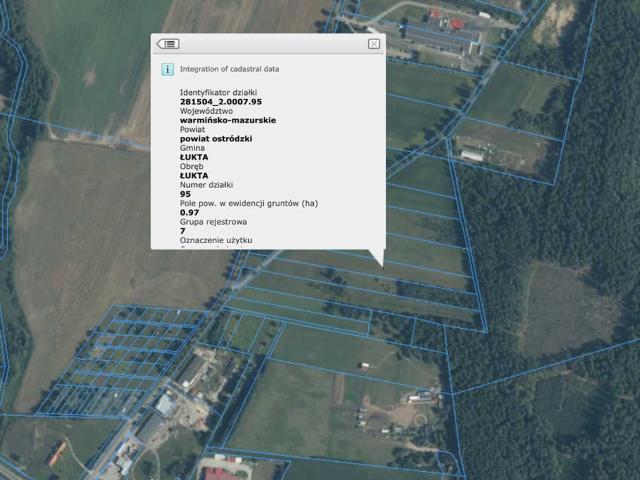Click the 'Integration of cadastral data' title
Image resolution: width=640 pixels, height=480 pixels.
point(229,69)
